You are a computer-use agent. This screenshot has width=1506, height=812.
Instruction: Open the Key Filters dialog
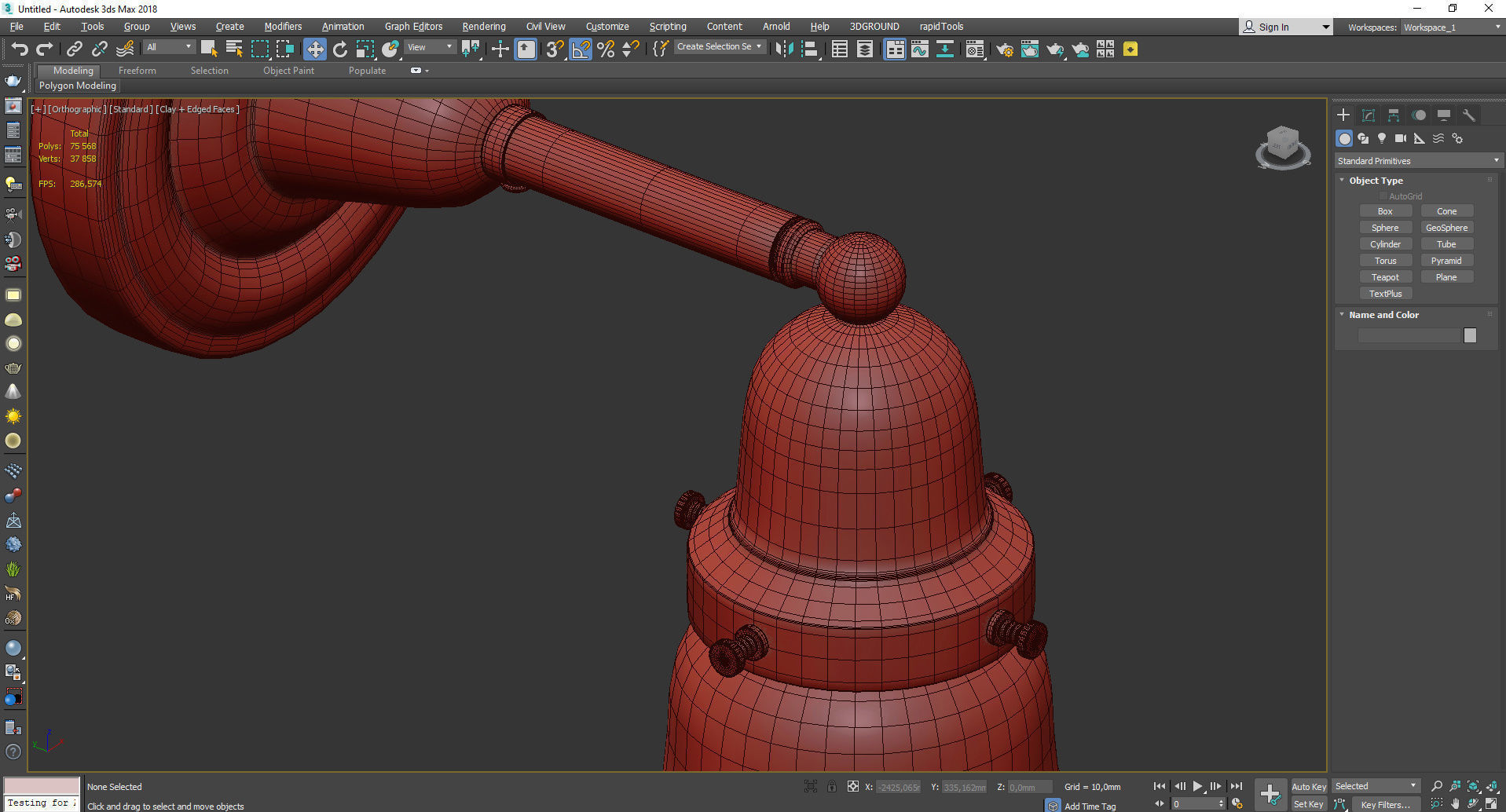pos(1385,804)
